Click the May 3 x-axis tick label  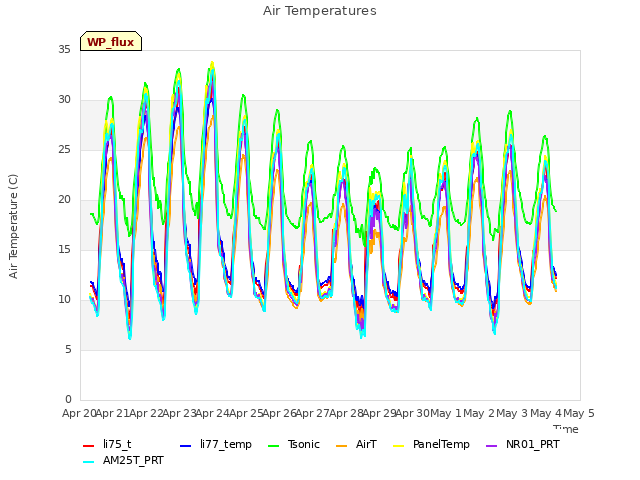click(x=512, y=413)
